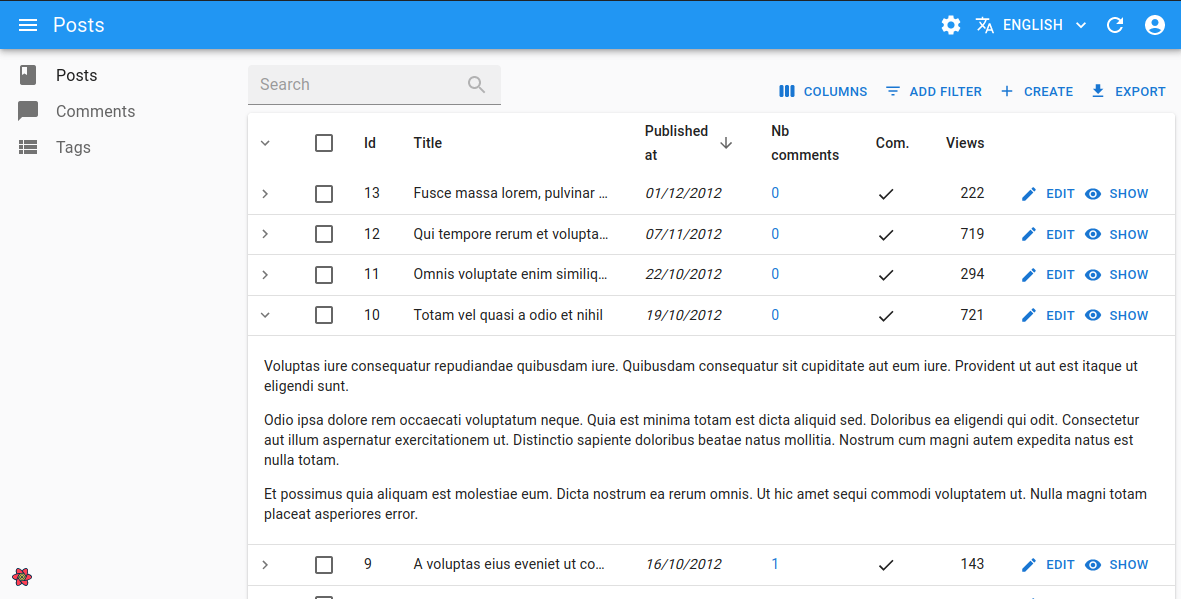Open the English language dropdown

pyautogui.click(x=1031, y=25)
